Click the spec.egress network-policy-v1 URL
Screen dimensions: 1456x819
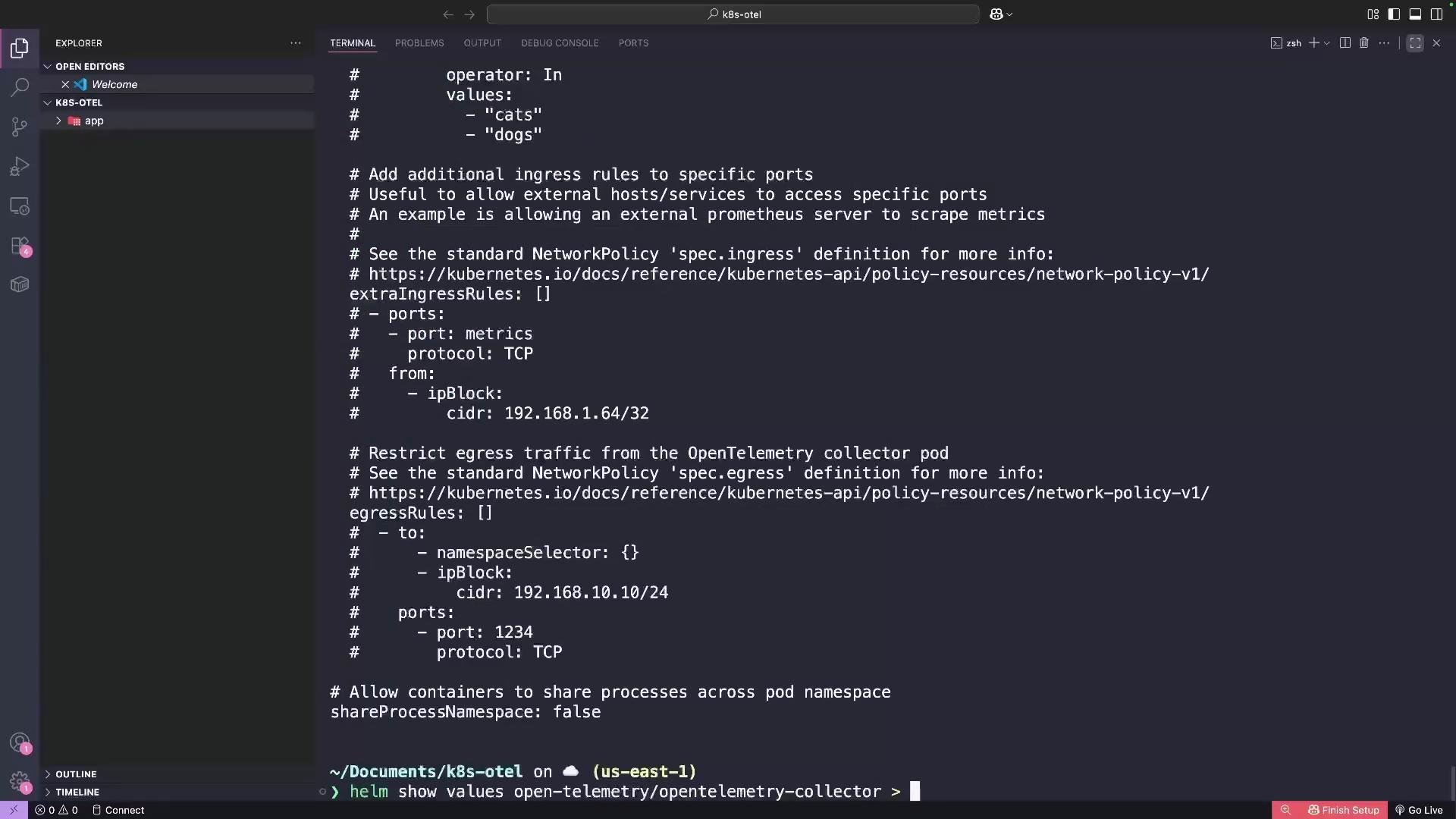pos(789,493)
